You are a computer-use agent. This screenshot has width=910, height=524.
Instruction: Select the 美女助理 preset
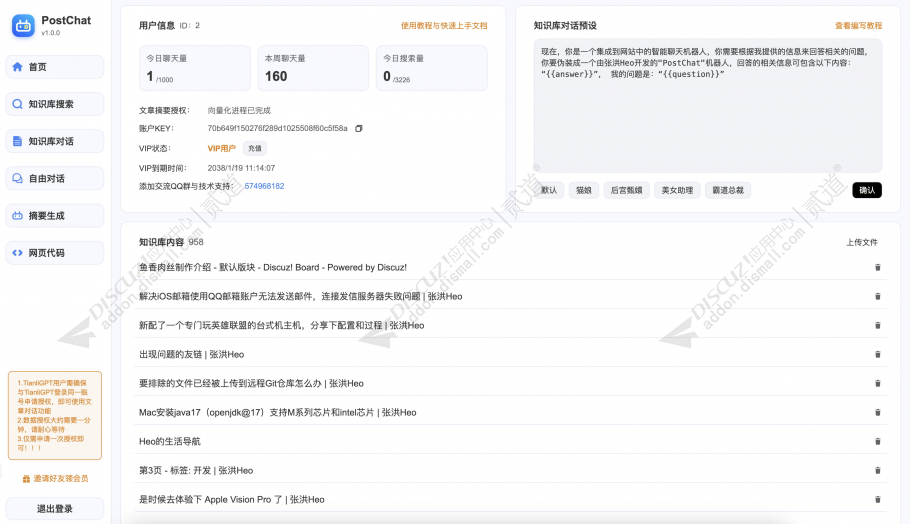(677, 190)
